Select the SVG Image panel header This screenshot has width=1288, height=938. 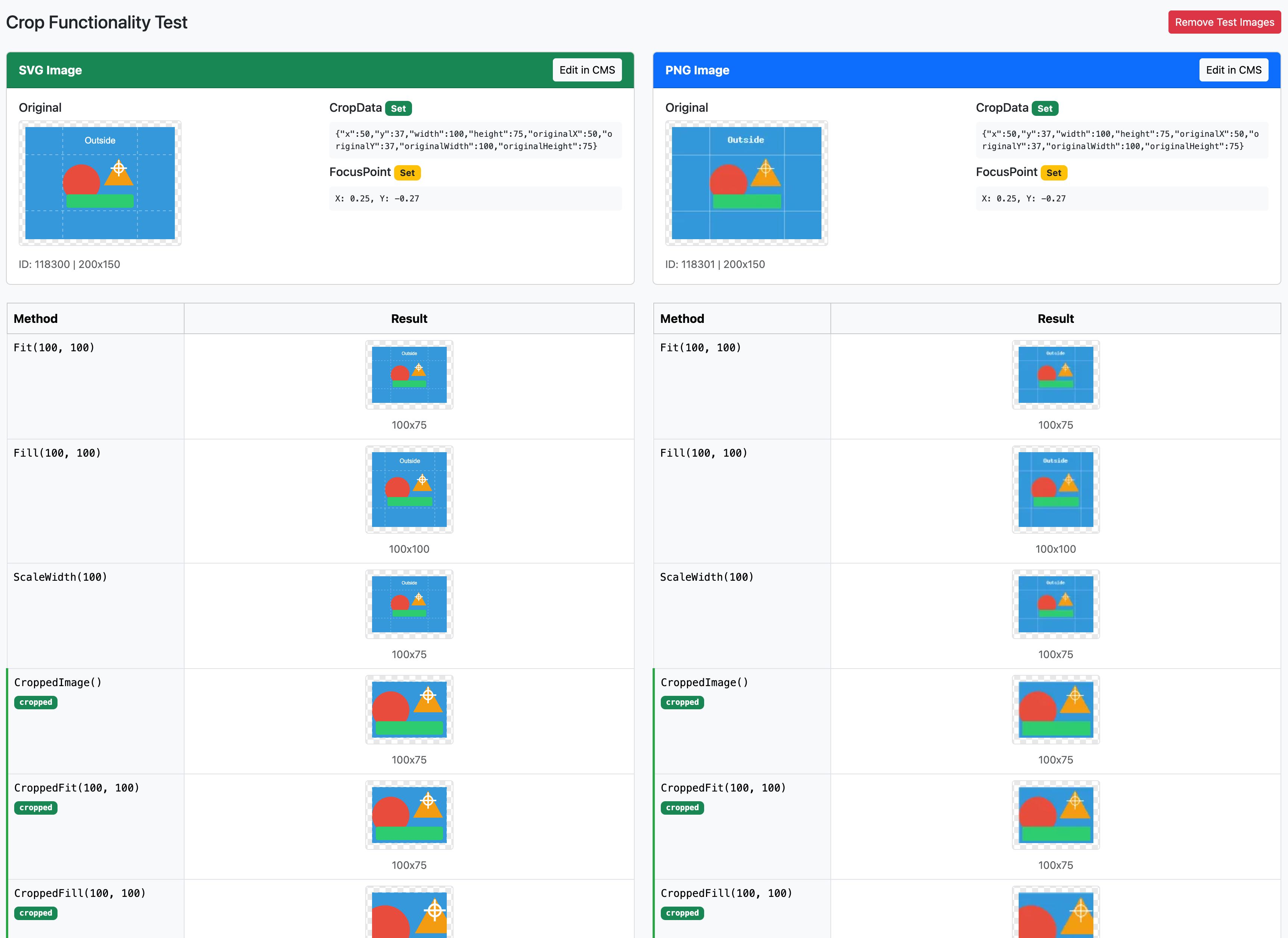click(50, 70)
